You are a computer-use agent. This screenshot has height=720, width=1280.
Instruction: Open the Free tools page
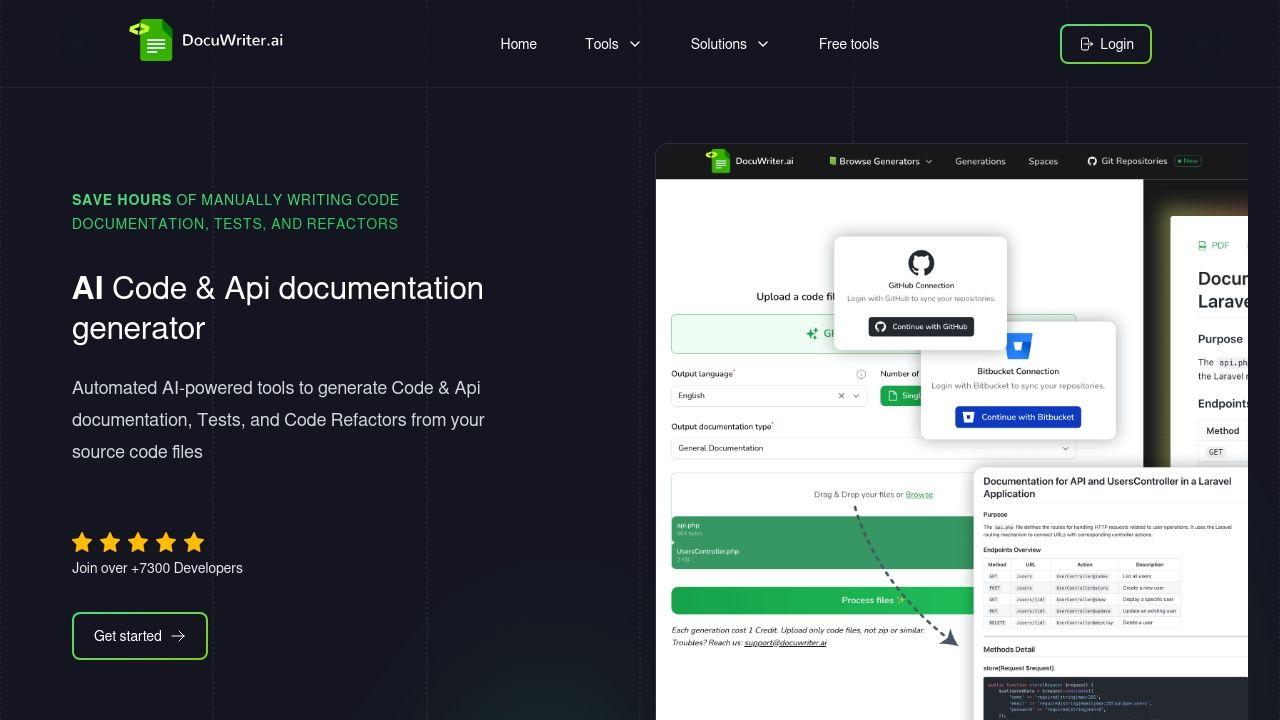[x=848, y=44]
